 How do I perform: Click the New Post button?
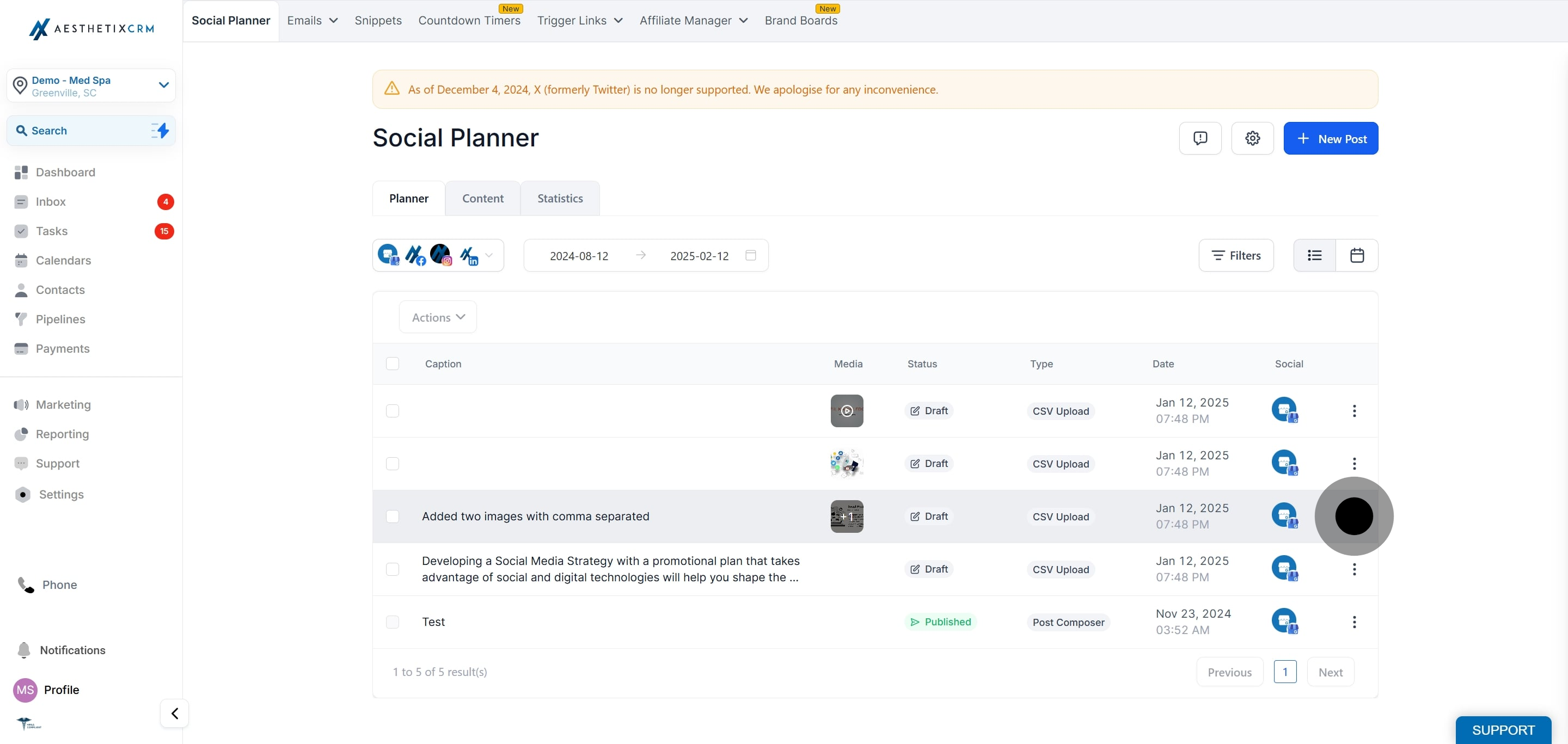coord(1330,139)
